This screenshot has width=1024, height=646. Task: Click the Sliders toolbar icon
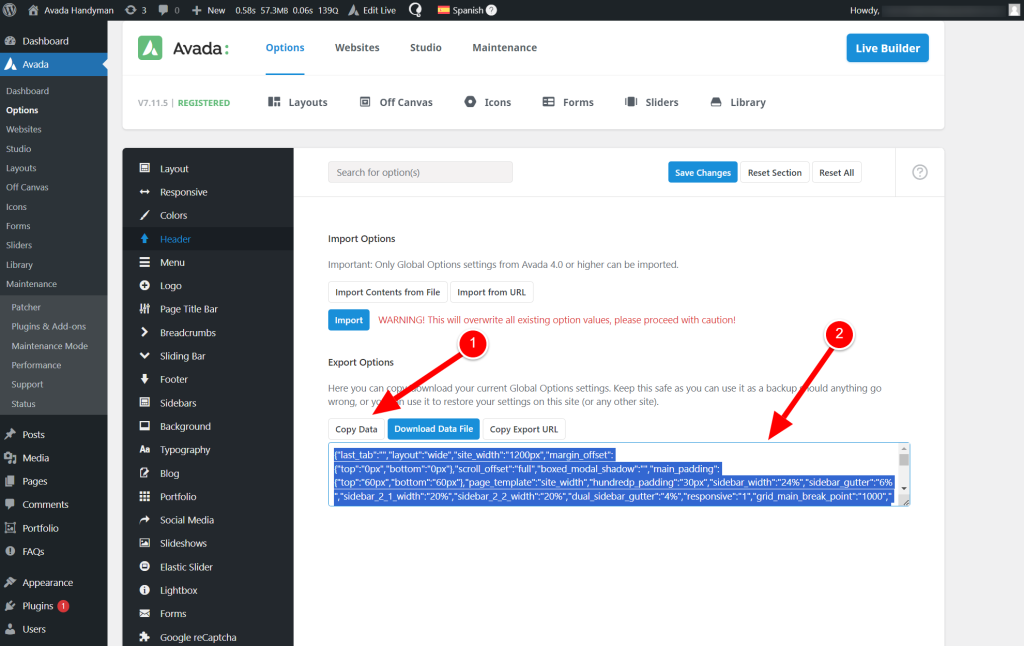click(631, 102)
